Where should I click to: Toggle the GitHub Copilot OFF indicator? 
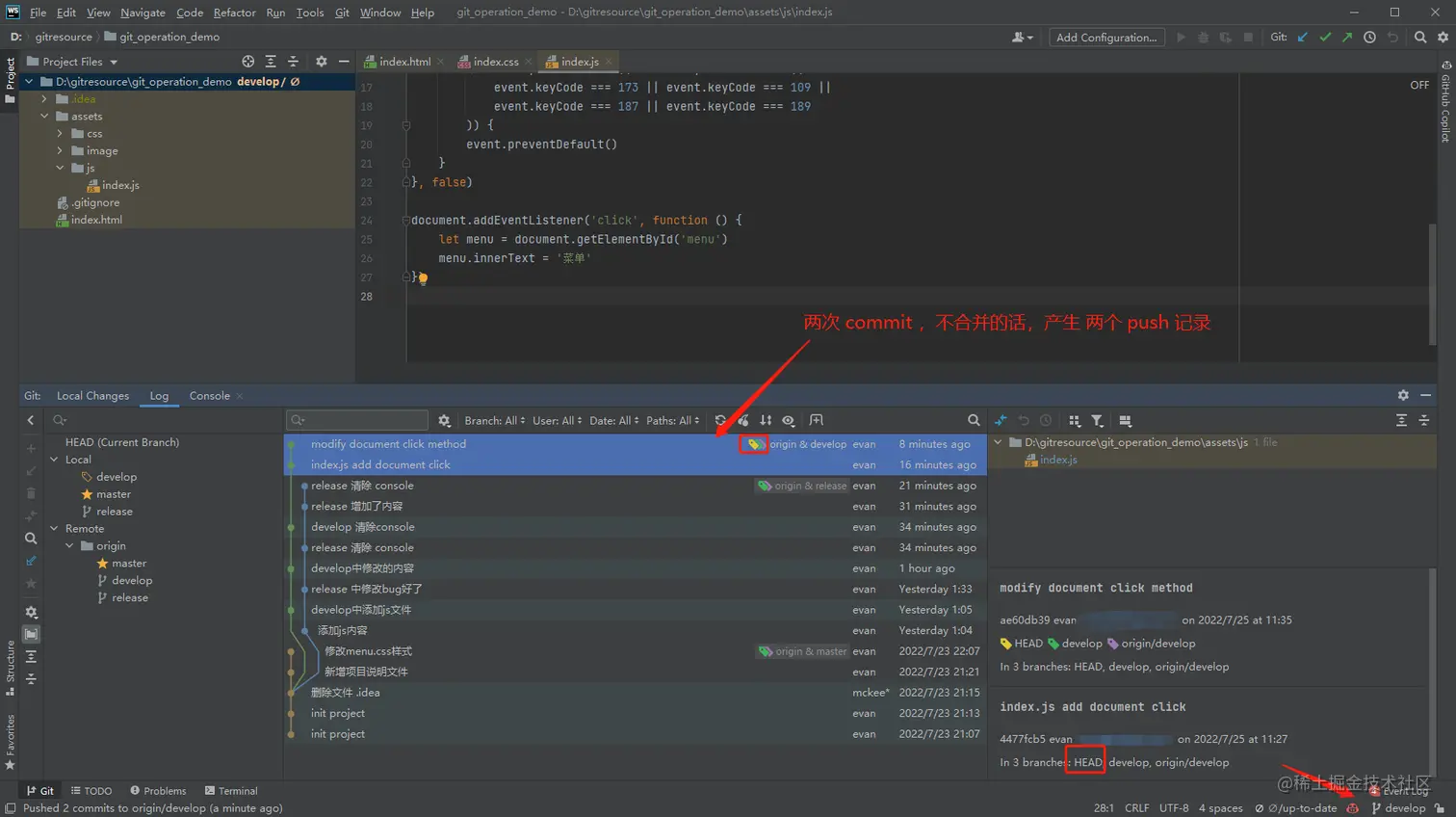point(1418,84)
